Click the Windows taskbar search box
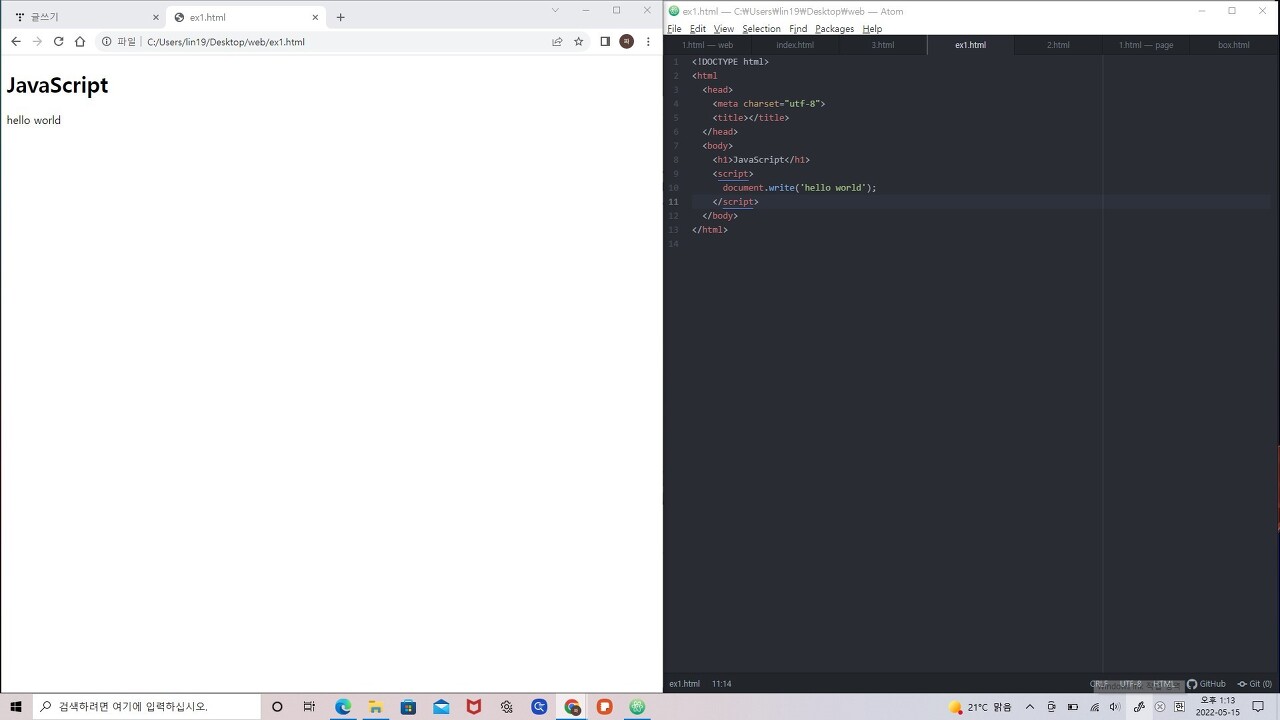This screenshot has width=1280, height=720. pos(146,707)
